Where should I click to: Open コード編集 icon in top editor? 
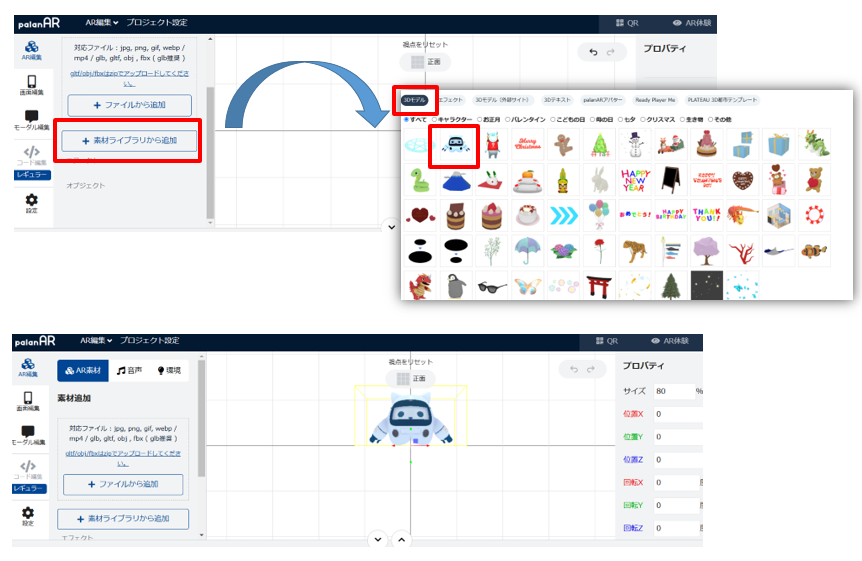point(31,155)
